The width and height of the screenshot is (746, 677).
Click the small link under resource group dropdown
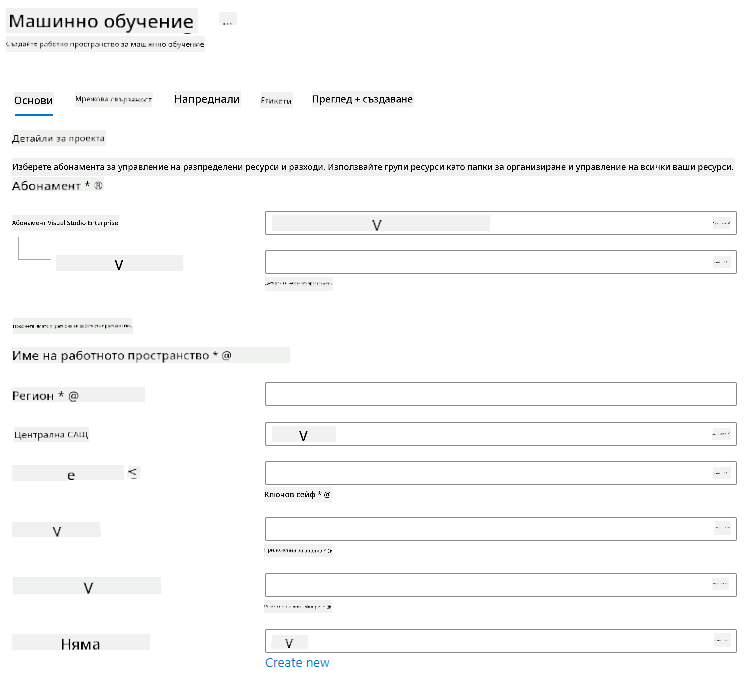click(298, 284)
